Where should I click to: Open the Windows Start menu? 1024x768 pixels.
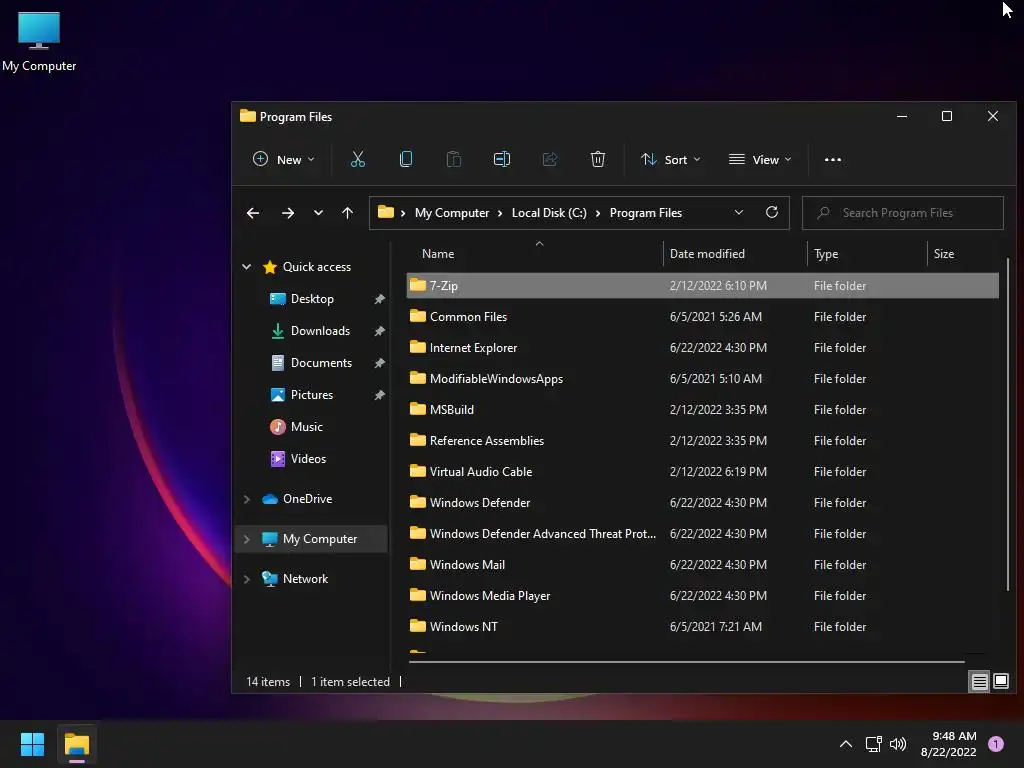click(x=32, y=744)
